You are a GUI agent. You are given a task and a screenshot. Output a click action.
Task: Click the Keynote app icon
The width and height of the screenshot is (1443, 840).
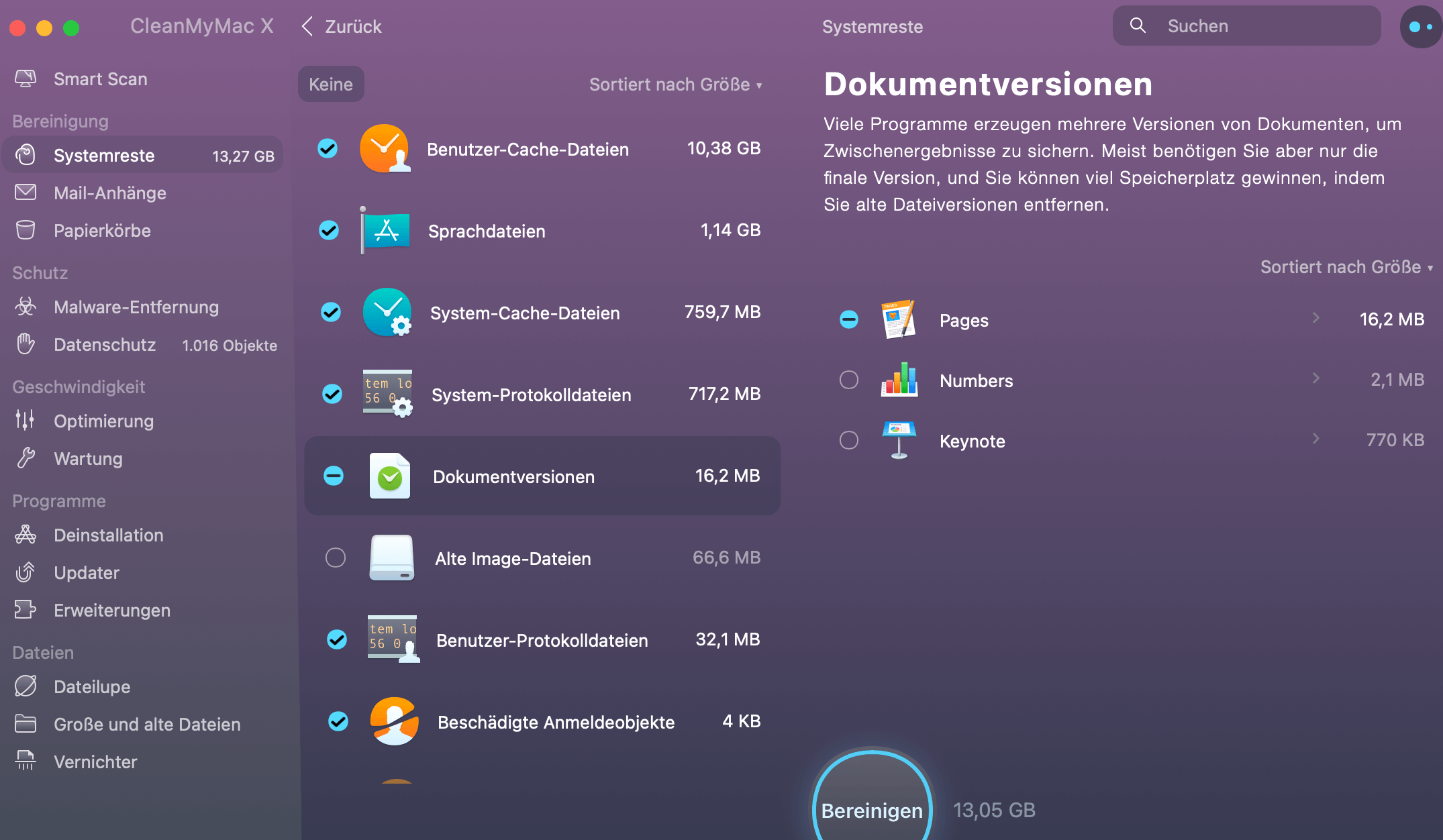click(x=899, y=440)
